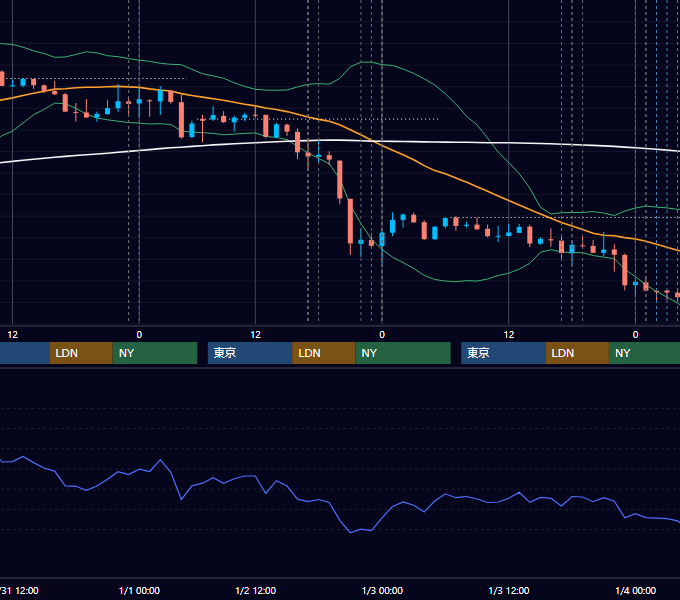The width and height of the screenshot is (680, 600).
Task: Click the first 東京 session block
Action: 250,353
